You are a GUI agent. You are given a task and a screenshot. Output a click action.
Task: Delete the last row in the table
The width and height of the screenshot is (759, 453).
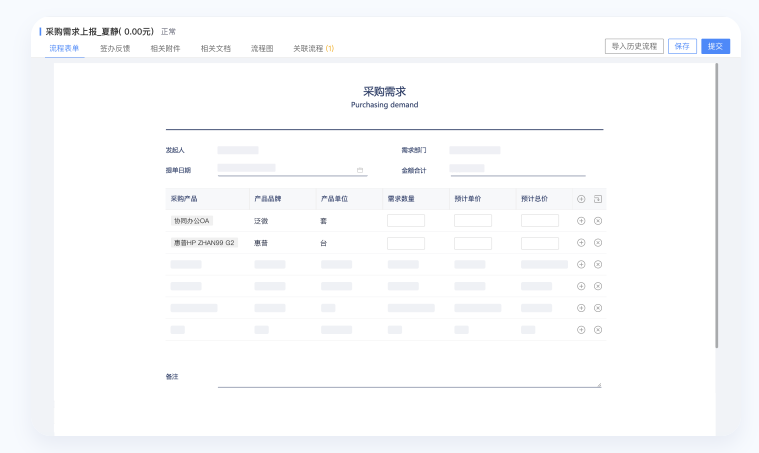point(598,329)
